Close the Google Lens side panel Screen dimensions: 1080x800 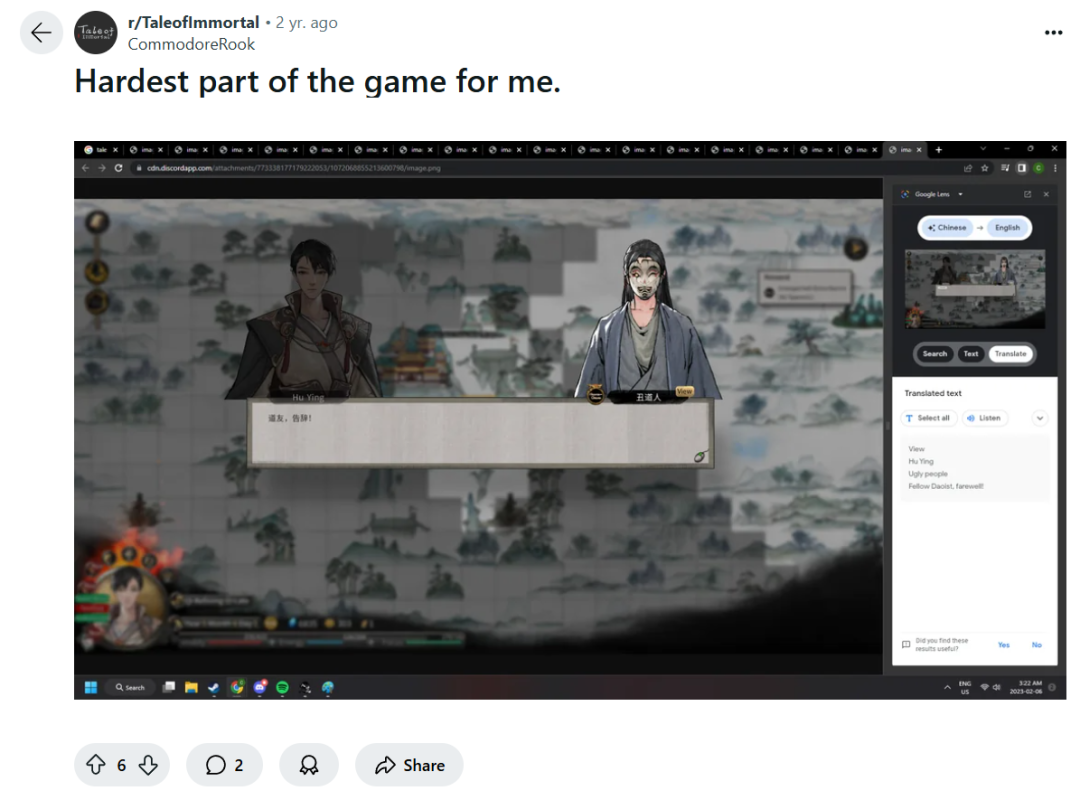1046,194
